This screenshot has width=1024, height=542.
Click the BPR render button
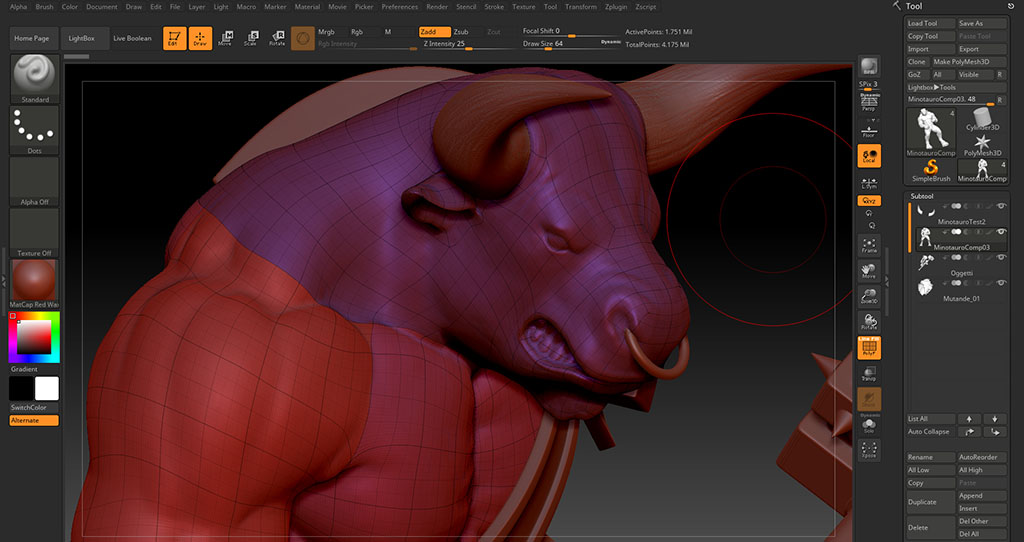[x=869, y=67]
